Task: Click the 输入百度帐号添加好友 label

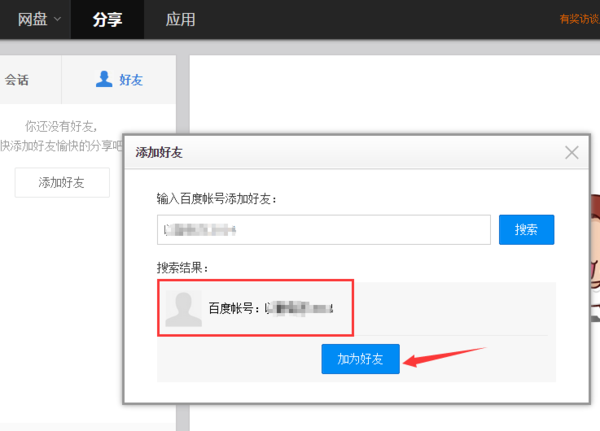Action: click(217, 199)
